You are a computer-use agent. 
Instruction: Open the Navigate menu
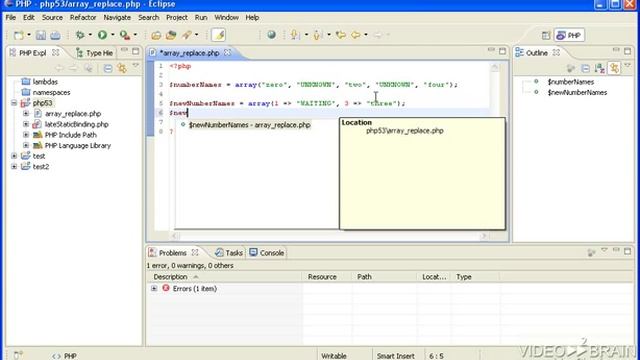117,18
